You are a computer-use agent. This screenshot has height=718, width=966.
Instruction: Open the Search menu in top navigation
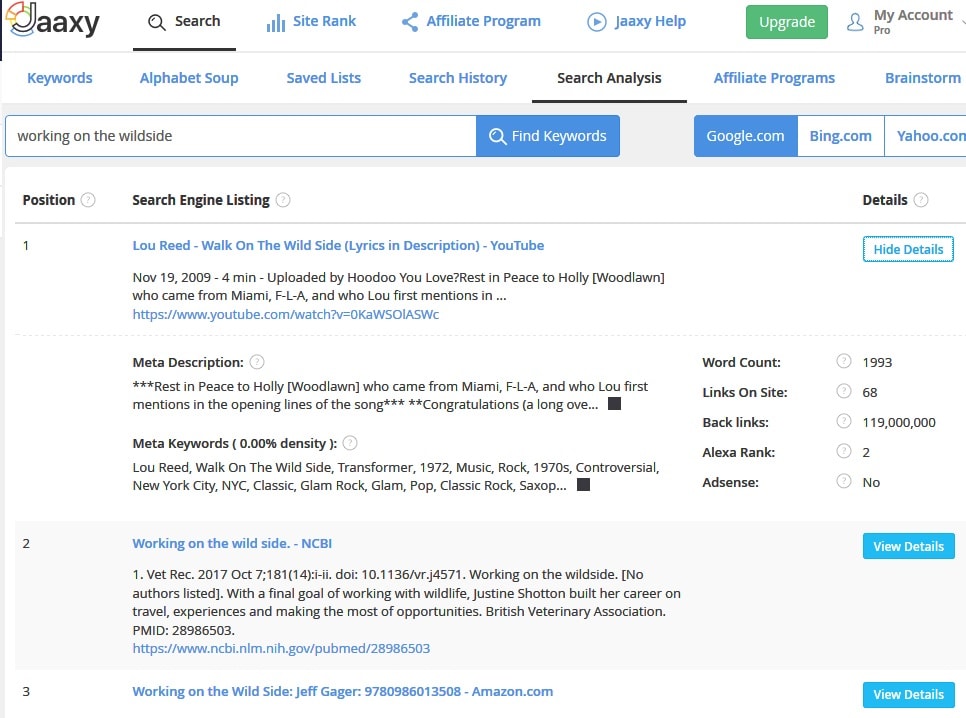[x=184, y=22]
